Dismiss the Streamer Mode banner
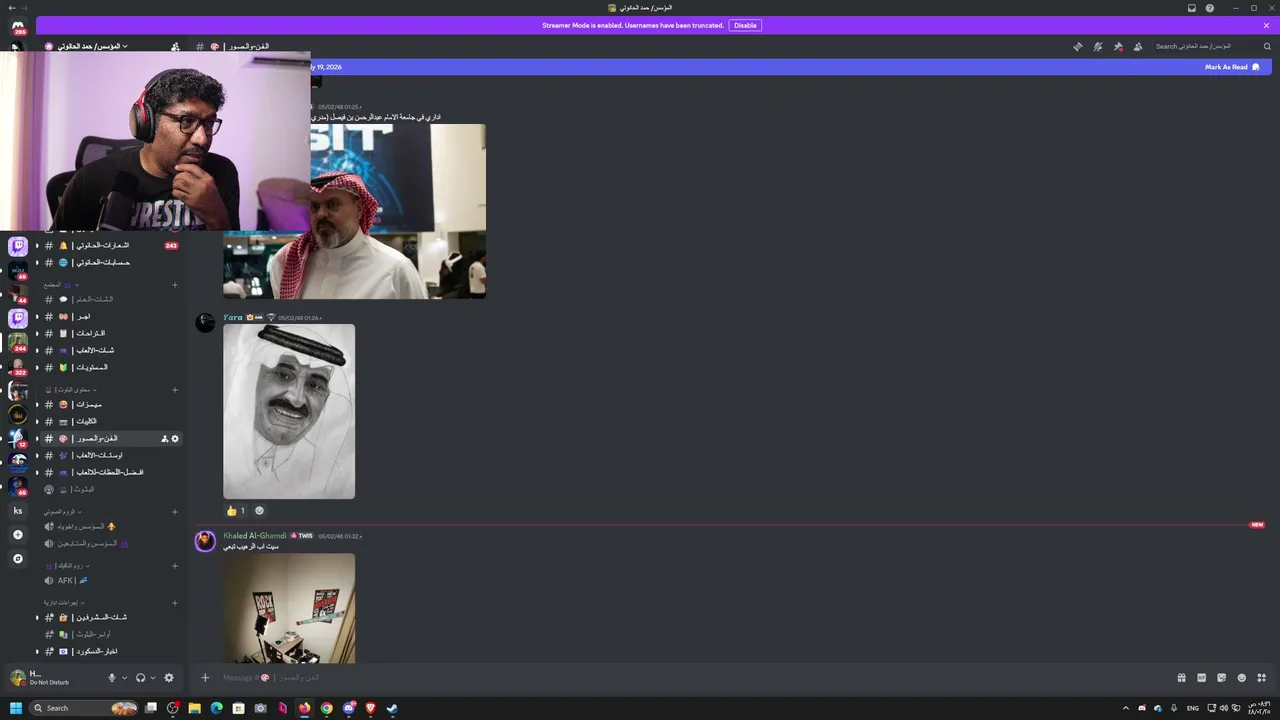This screenshot has width=1280, height=720. (x=1266, y=26)
